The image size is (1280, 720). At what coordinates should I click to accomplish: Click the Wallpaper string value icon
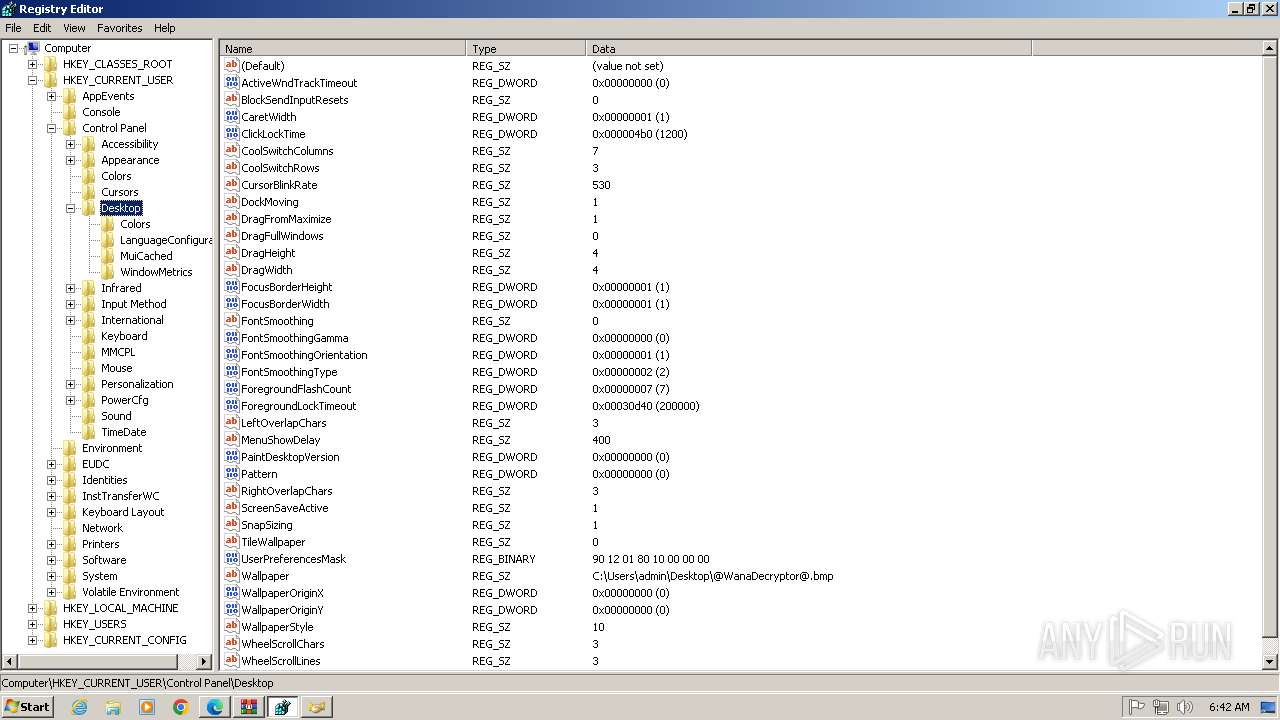[x=232, y=576]
